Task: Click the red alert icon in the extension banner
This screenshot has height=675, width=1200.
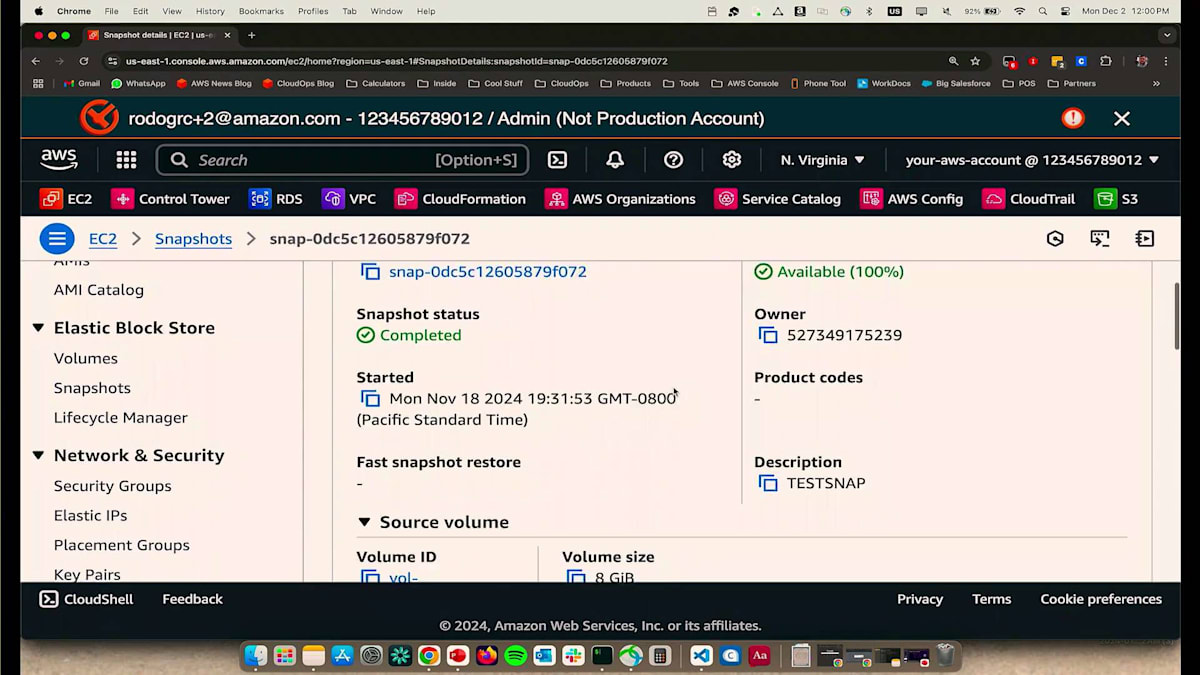Action: pyautogui.click(x=1073, y=118)
